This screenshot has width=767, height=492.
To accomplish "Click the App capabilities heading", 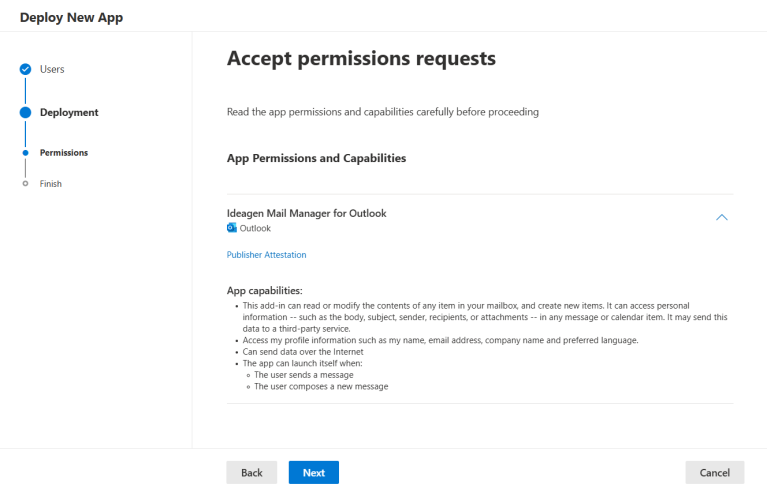I will [265, 290].
